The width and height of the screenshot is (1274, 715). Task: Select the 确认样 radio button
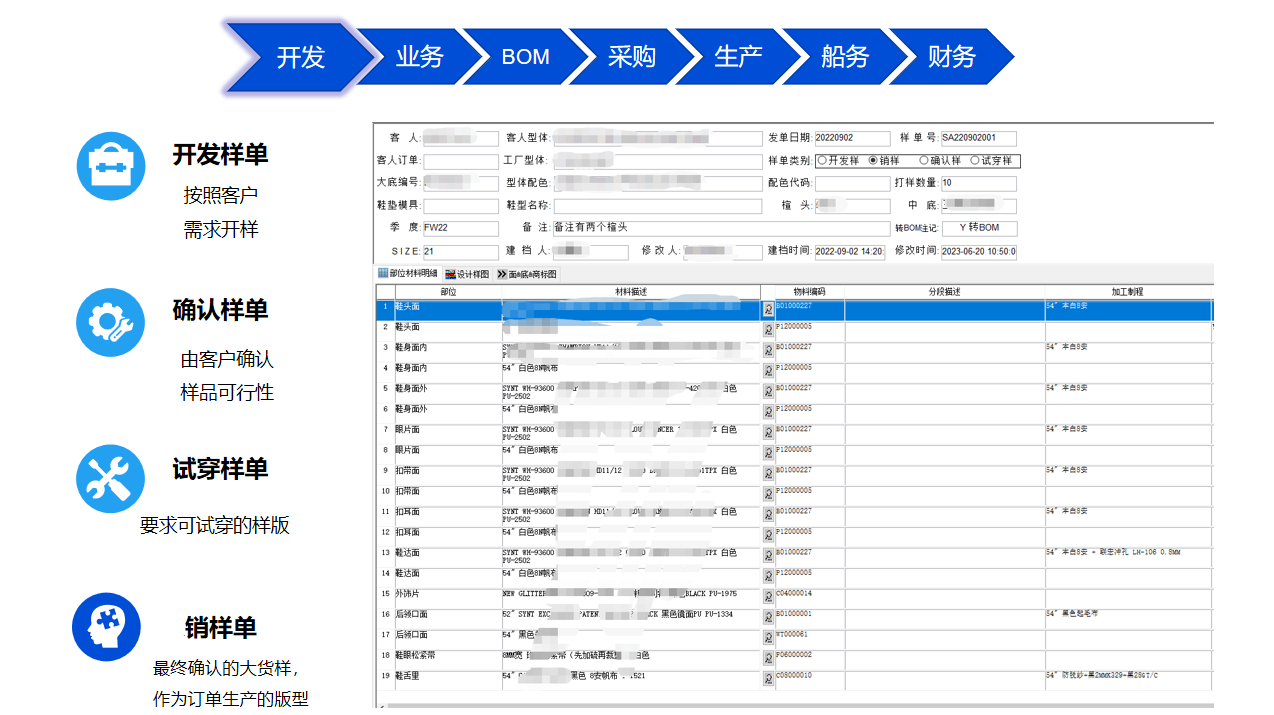tap(924, 160)
